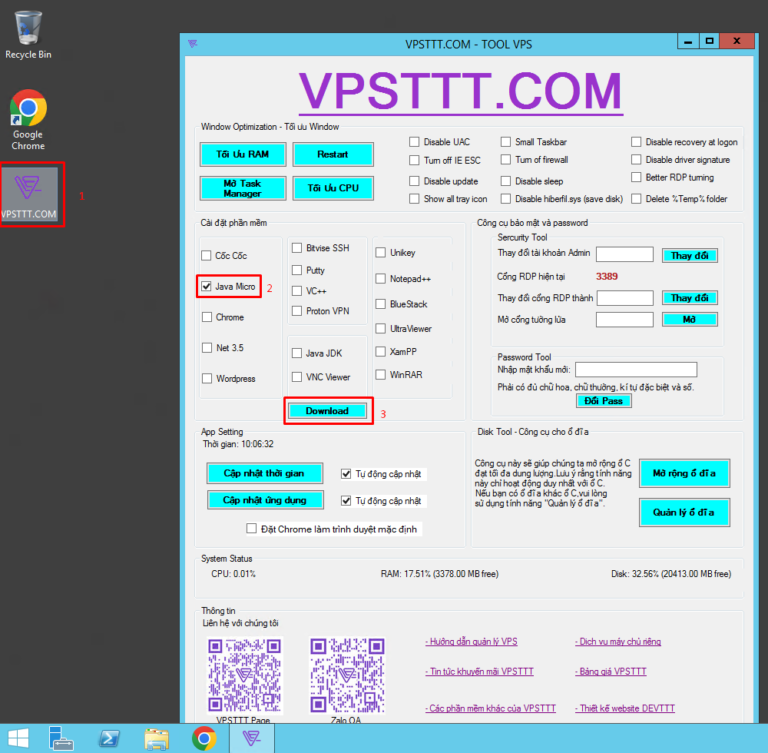768x753 pixels.
Task: Tick the WinRAR install checkbox
Action: point(381,375)
